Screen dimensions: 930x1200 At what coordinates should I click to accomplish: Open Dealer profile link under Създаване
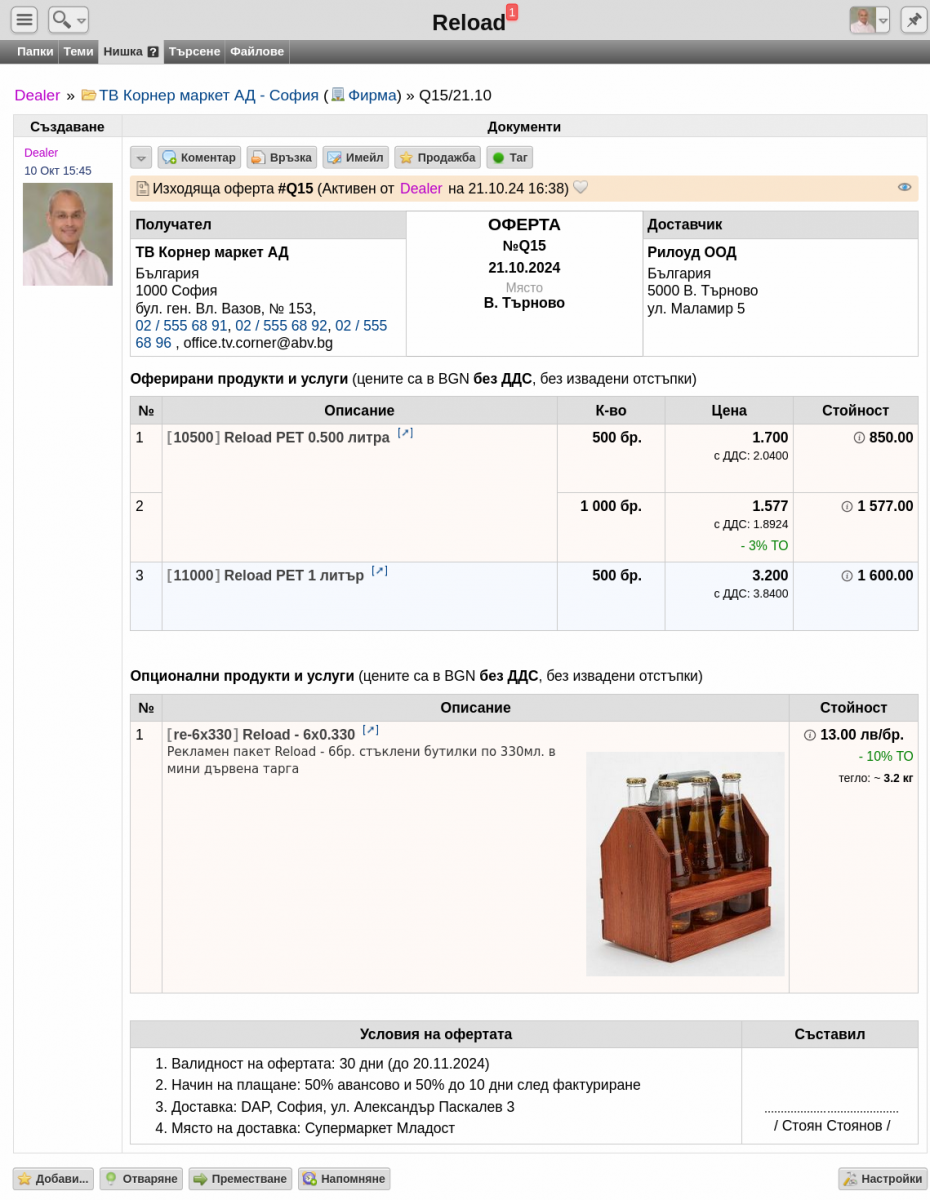41,153
